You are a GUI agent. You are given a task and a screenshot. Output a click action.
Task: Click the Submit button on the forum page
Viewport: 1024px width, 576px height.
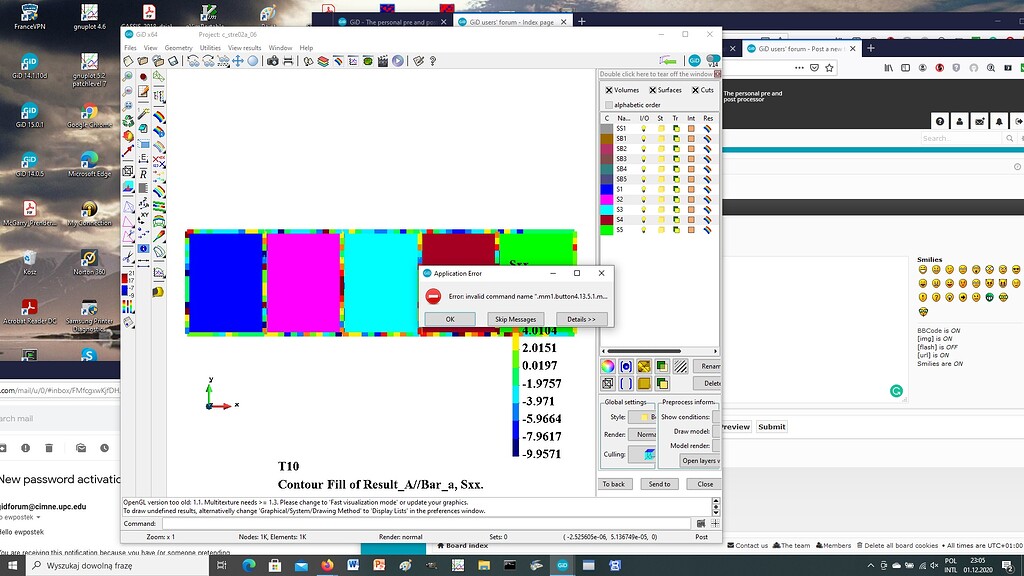(x=771, y=426)
